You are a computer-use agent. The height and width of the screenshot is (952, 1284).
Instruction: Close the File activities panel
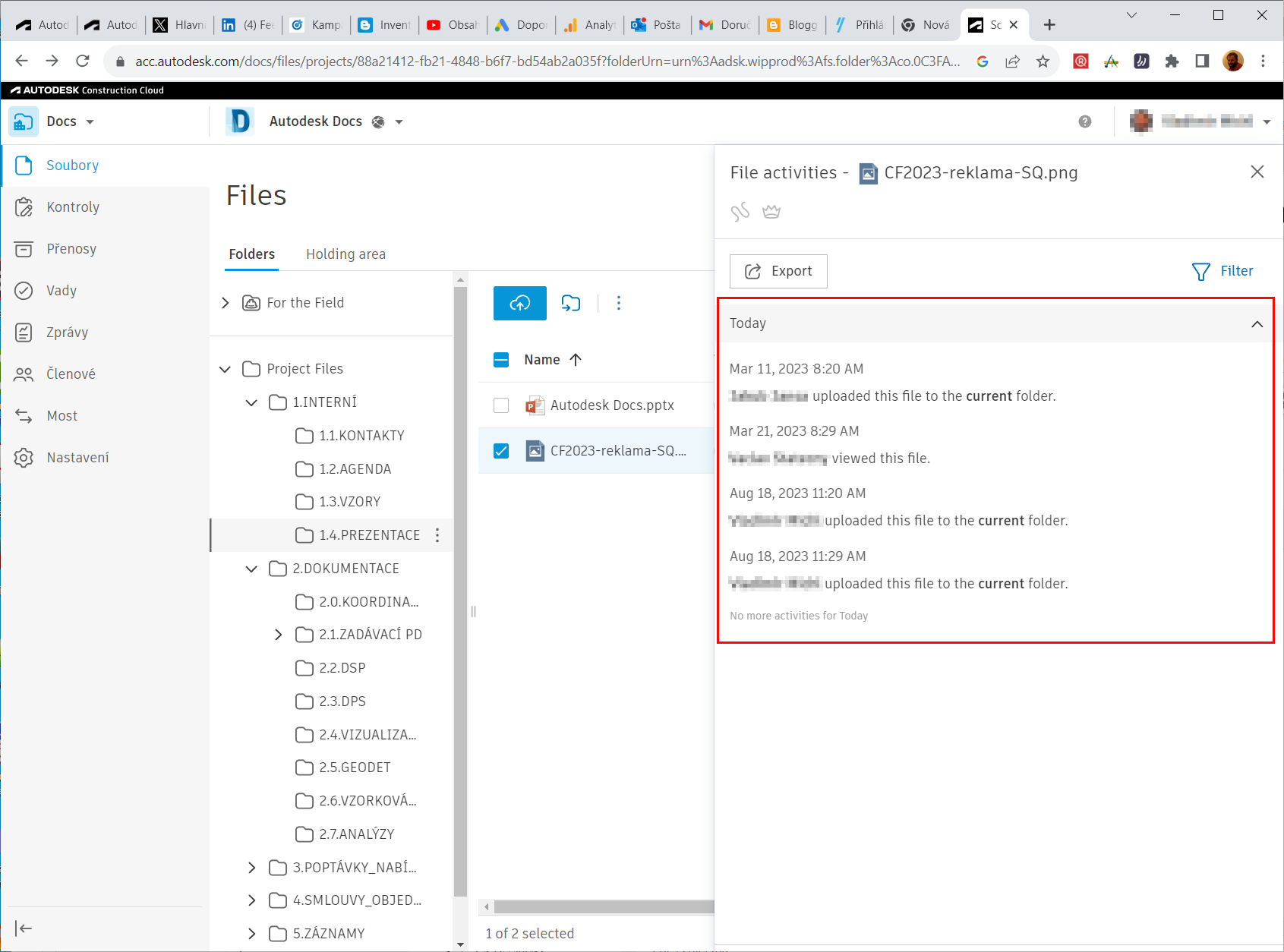[x=1257, y=172]
